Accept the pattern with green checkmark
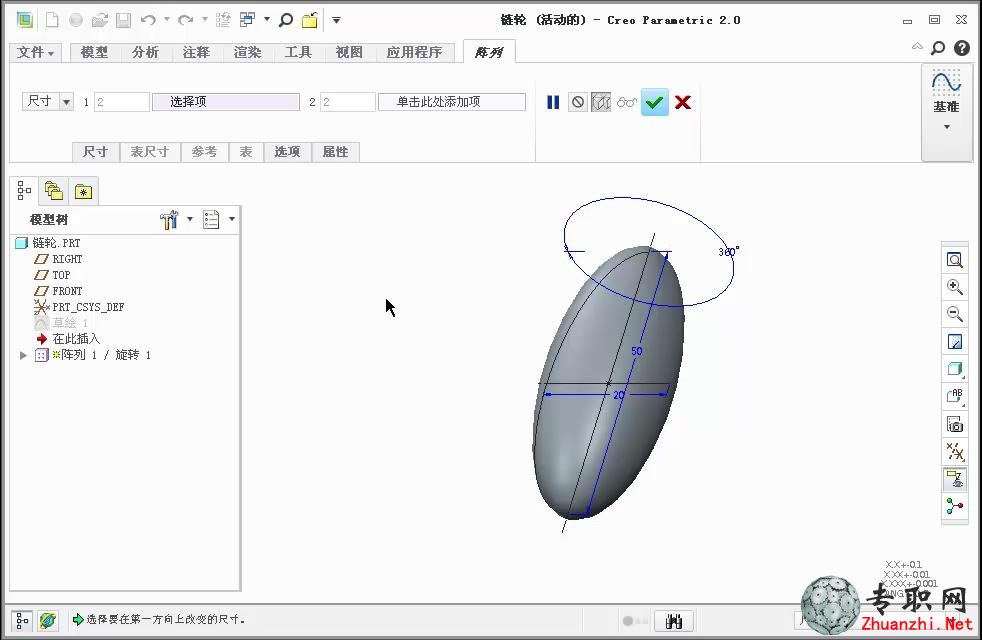 click(654, 102)
